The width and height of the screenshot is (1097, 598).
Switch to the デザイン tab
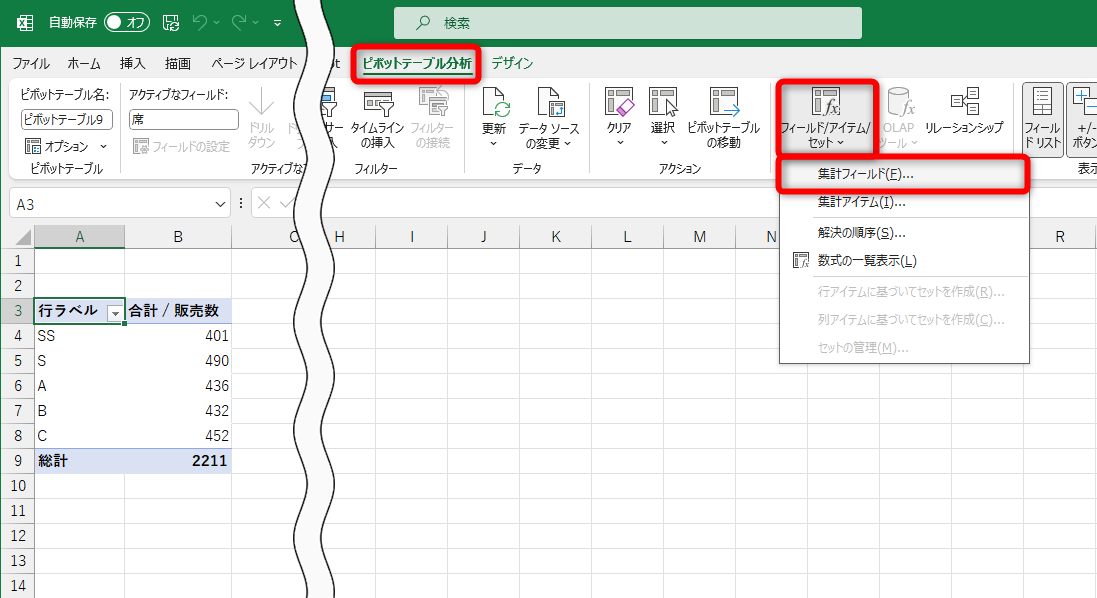[512, 63]
